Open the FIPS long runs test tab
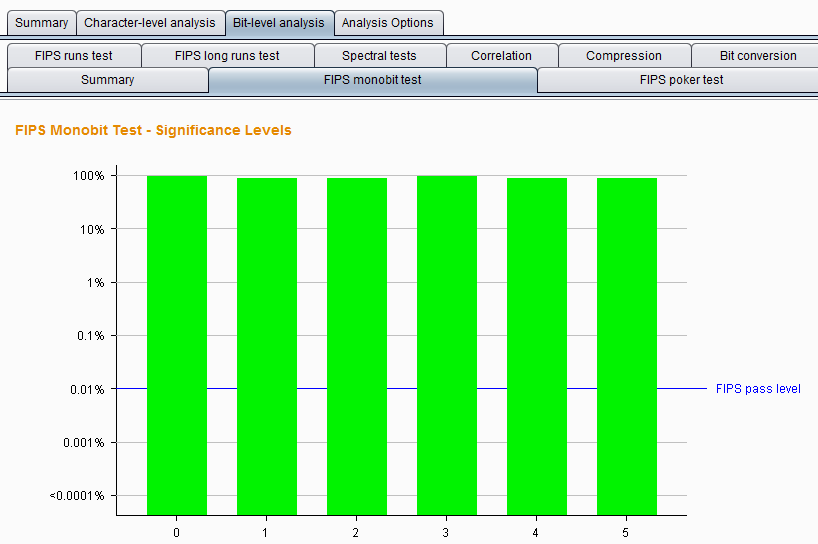Image resolution: width=818 pixels, height=544 pixels. coord(227,56)
